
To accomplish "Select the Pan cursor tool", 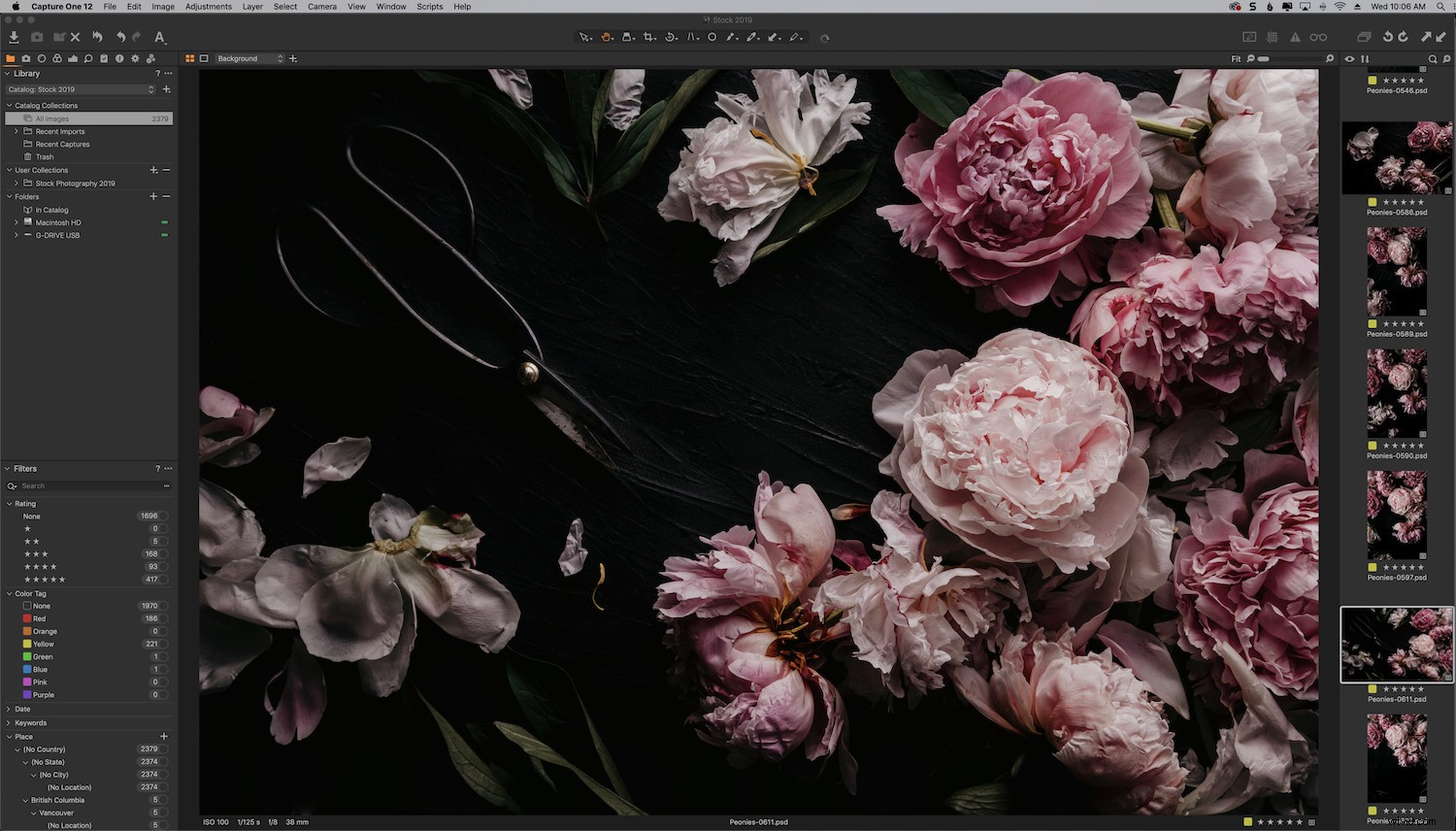I will pyautogui.click(x=606, y=37).
